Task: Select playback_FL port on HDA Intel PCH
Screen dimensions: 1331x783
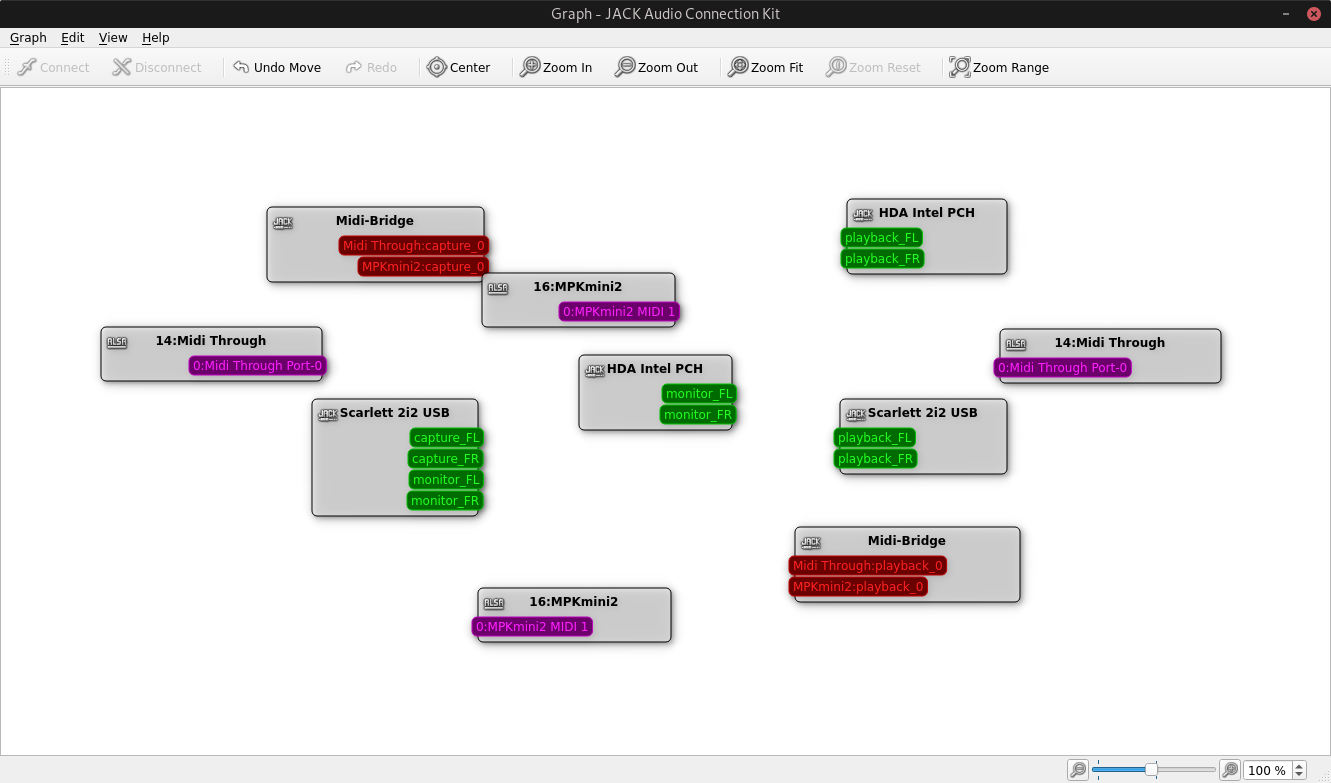Action: pos(881,238)
